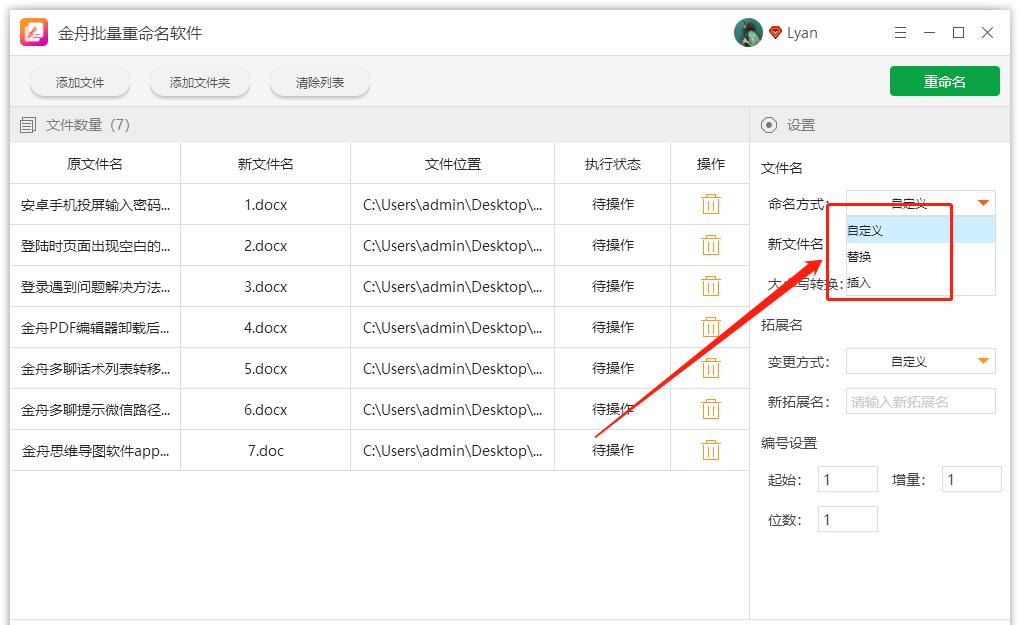Expand the 变更方式 dropdown
Screen dimensions: 1020x625
(x=984, y=361)
